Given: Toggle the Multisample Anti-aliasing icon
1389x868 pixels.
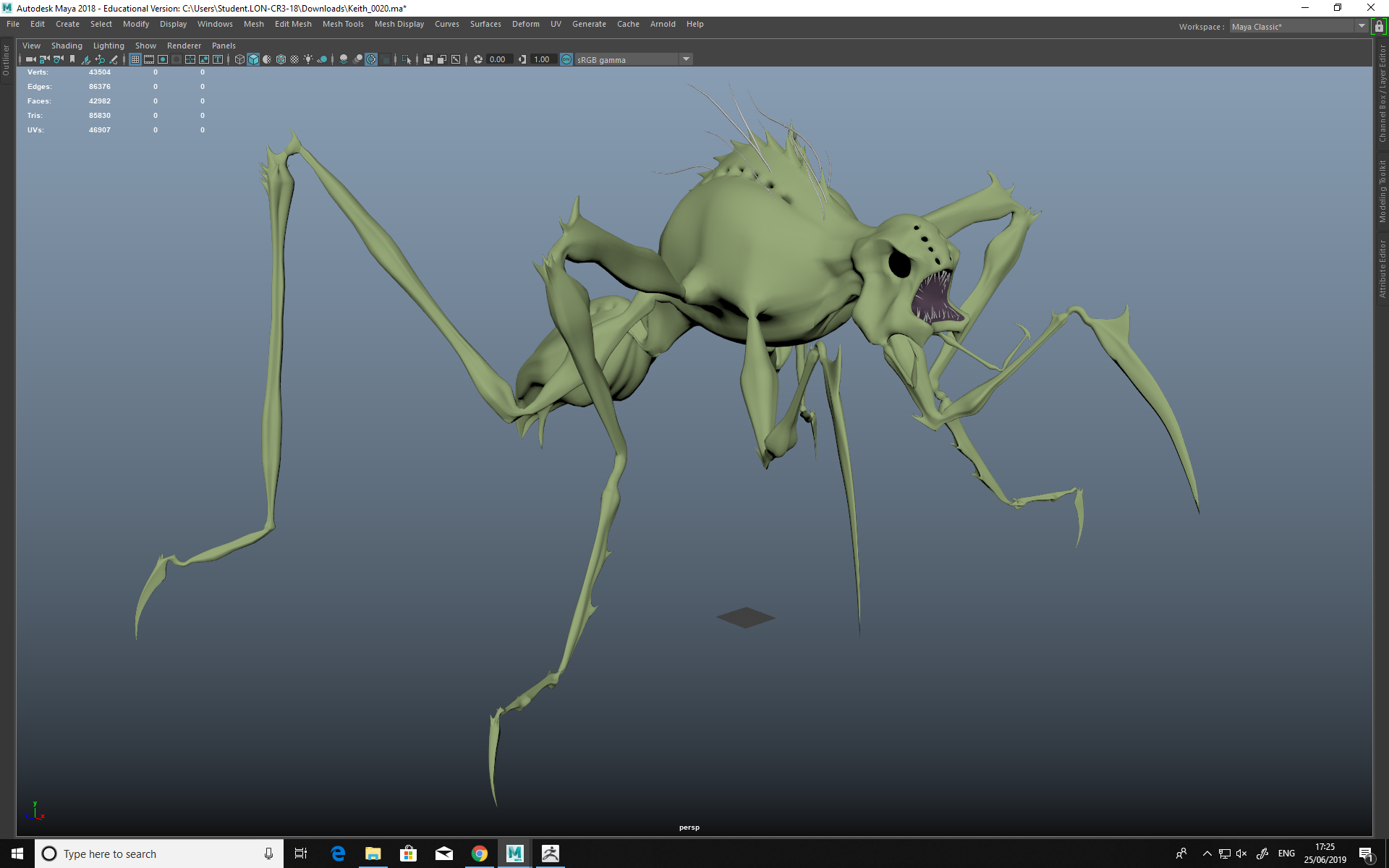Looking at the screenshot, I should pyautogui.click(x=371, y=59).
